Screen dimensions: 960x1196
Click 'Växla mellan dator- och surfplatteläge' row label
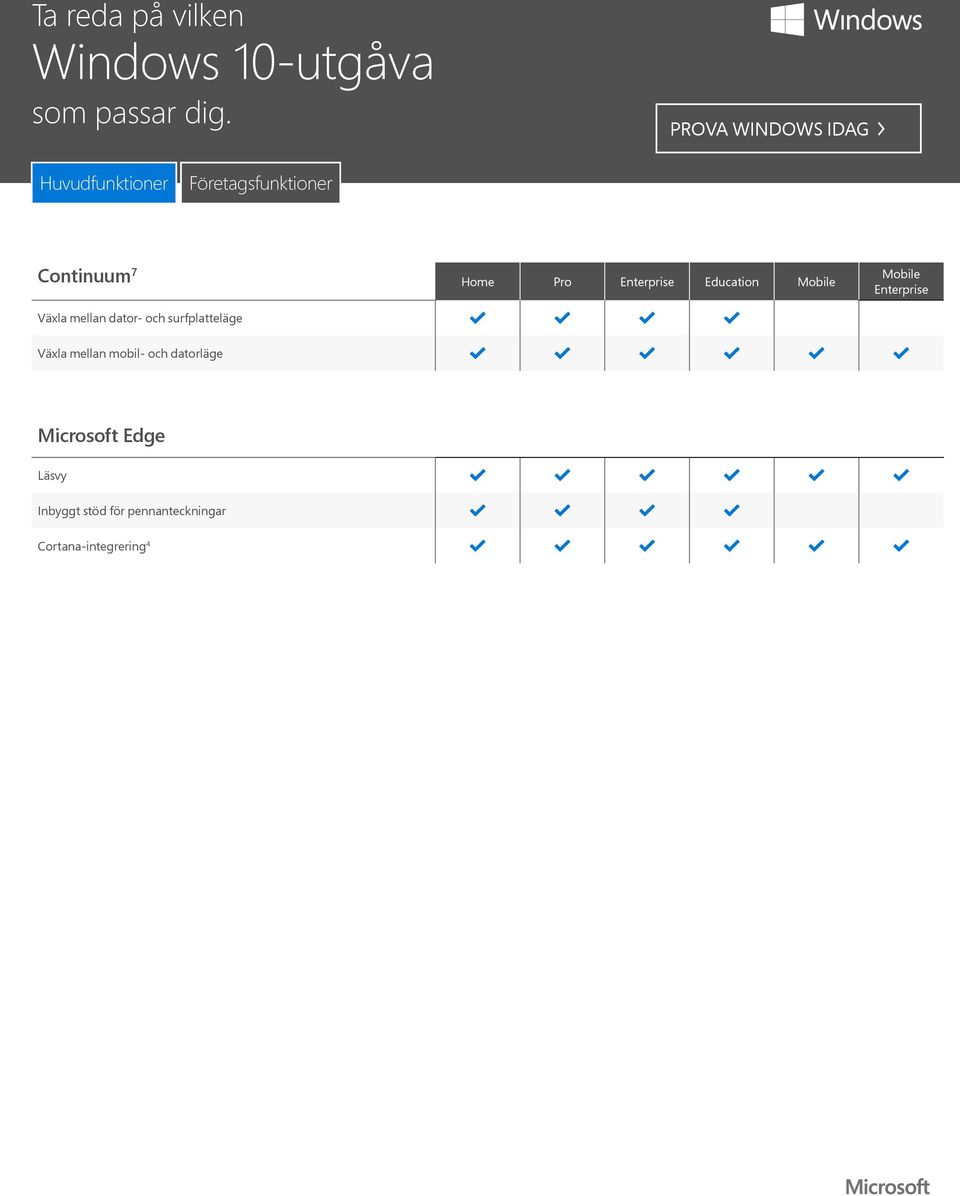coord(140,318)
